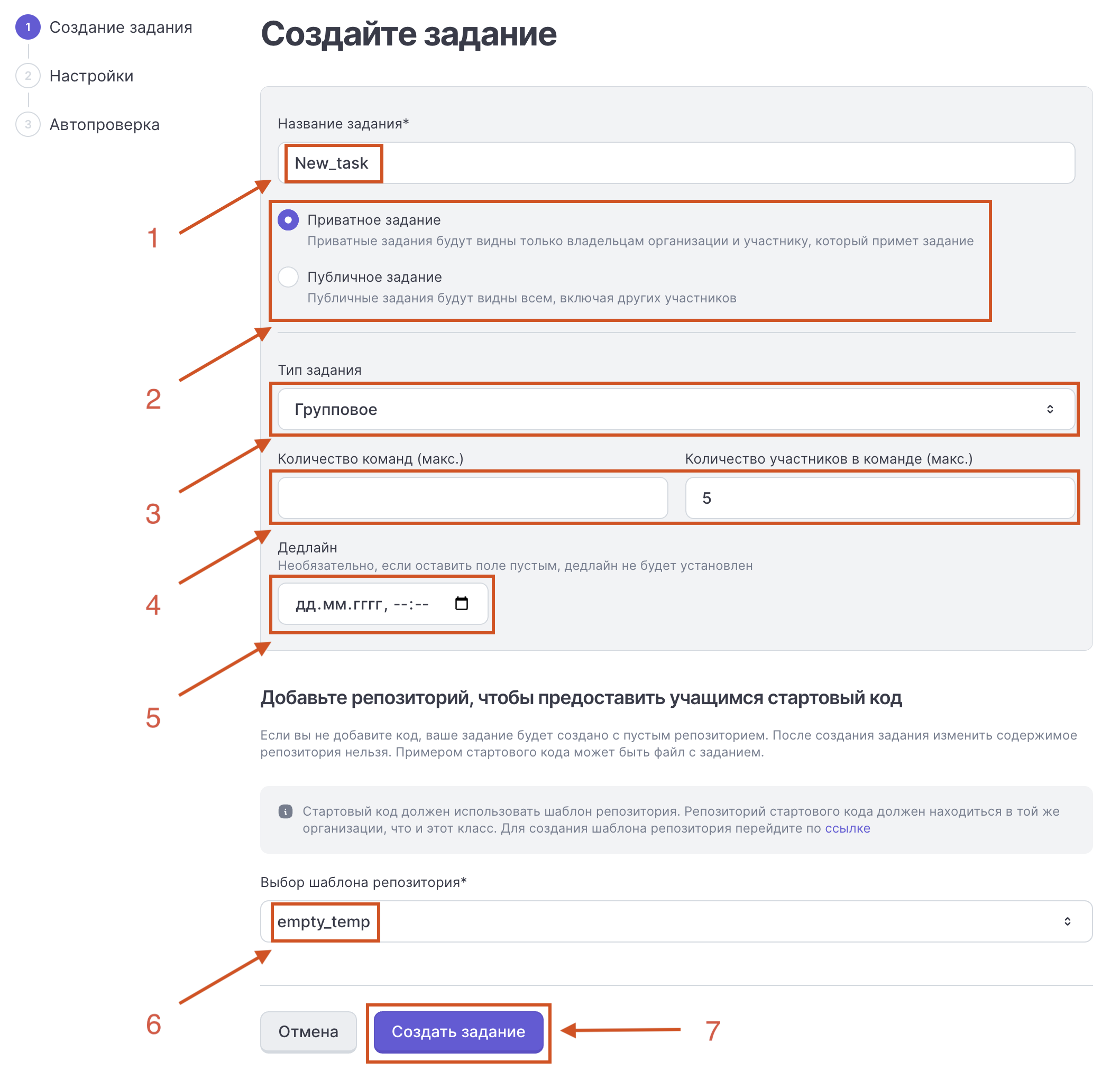The width and height of the screenshot is (1120, 1071).
Task: Go to the Автопроверка step
Action: pos(105,124)
